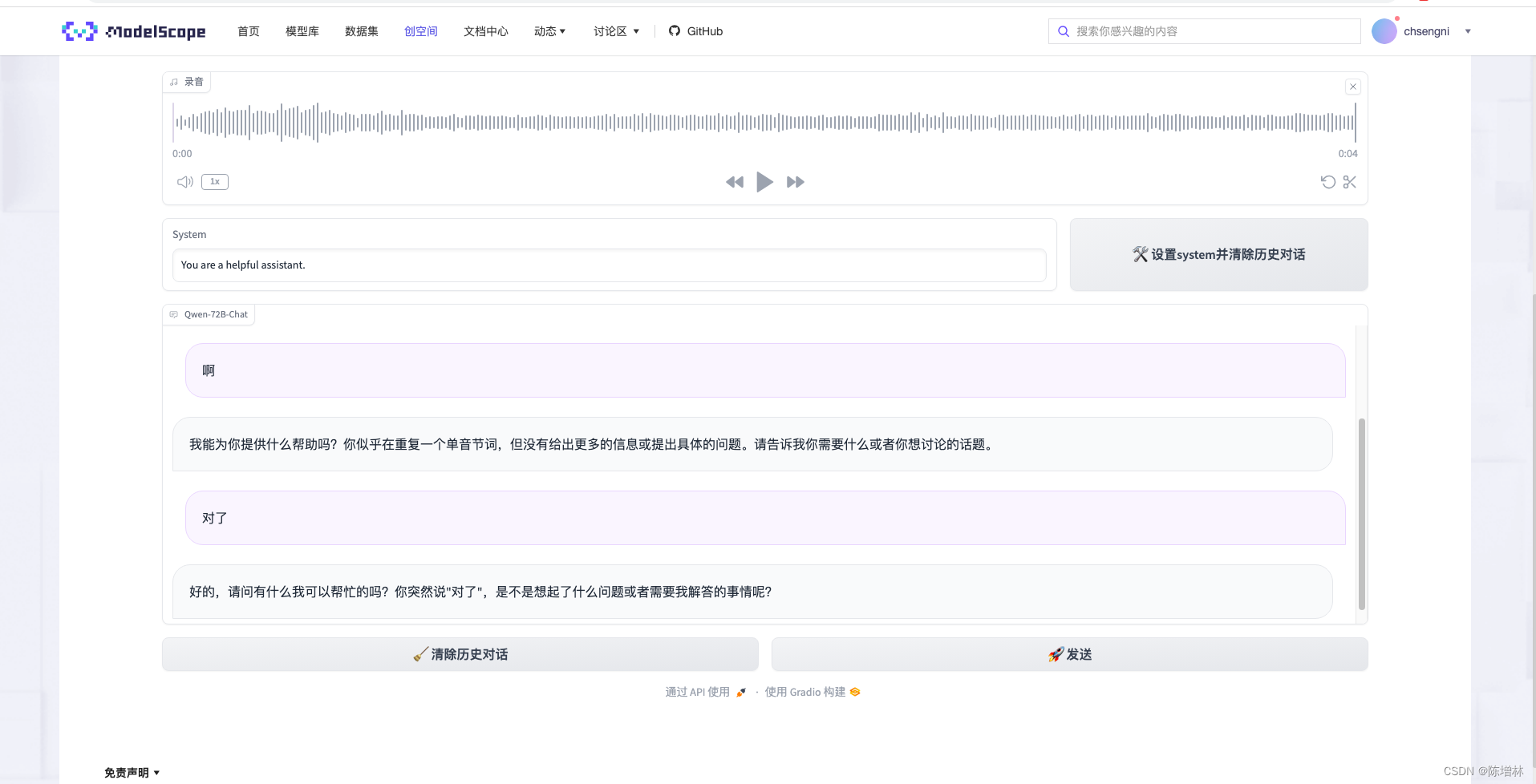Select the 创空间 tab
Viewport: 1536px width, 784px height.
click(x=421, y=31)
